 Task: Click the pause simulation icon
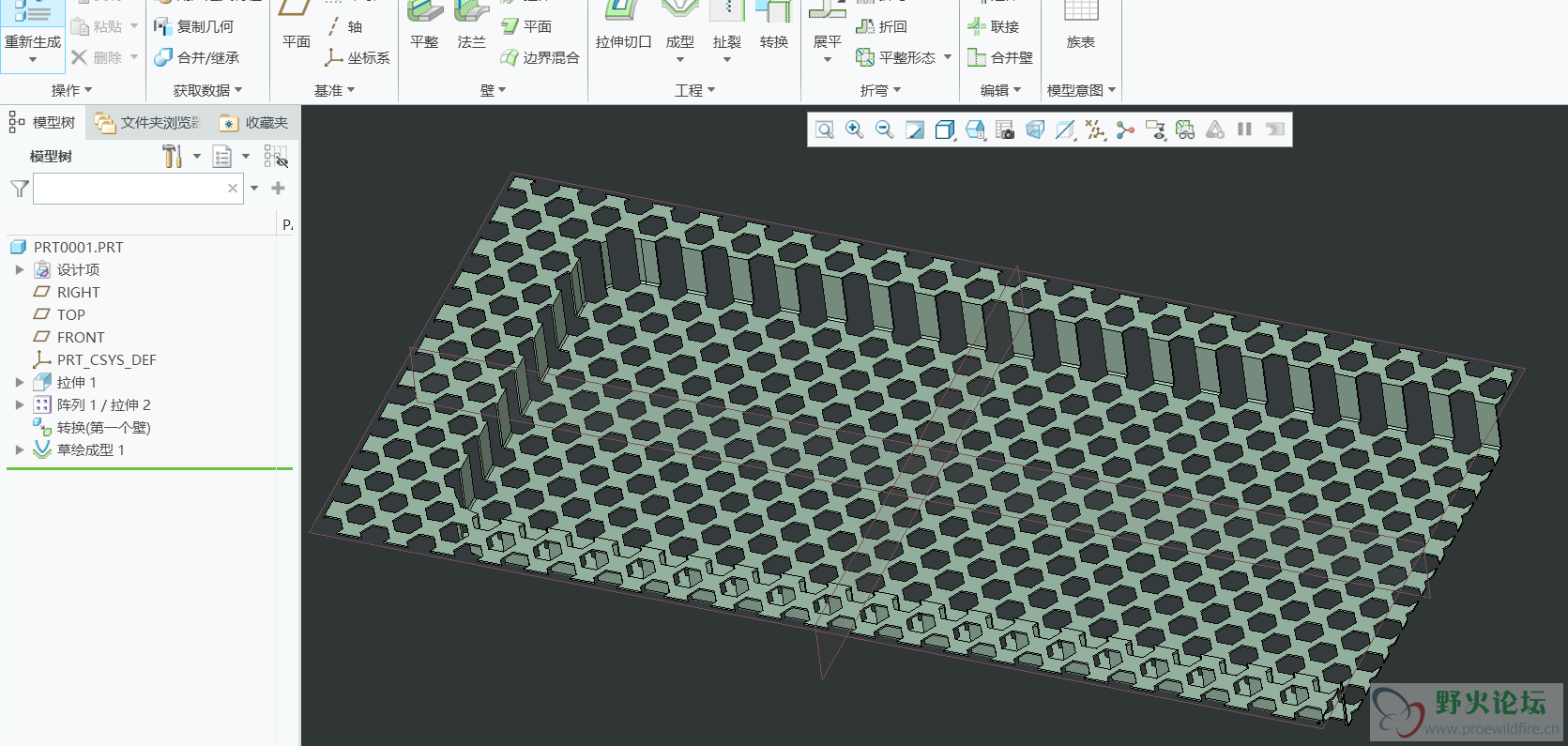[x=1244, y=129]
